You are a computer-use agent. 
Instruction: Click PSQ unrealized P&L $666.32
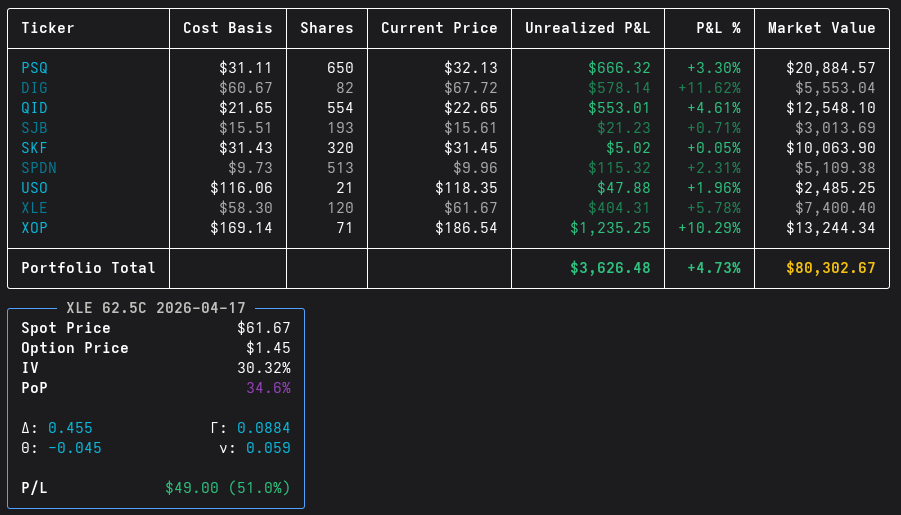coord(619,68)
